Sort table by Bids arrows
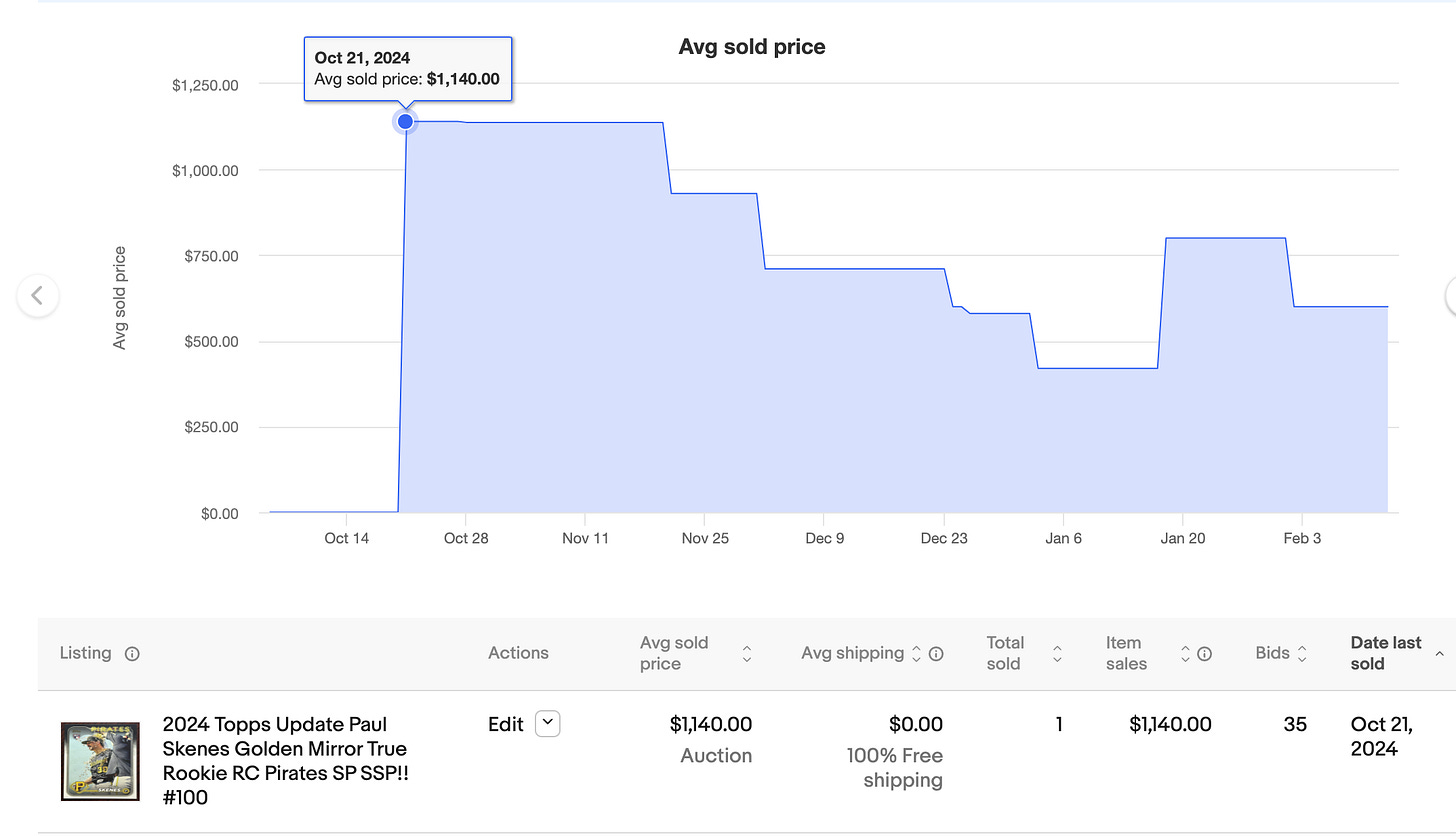Screen dimensions: 1456x836 coord(1302,654)
